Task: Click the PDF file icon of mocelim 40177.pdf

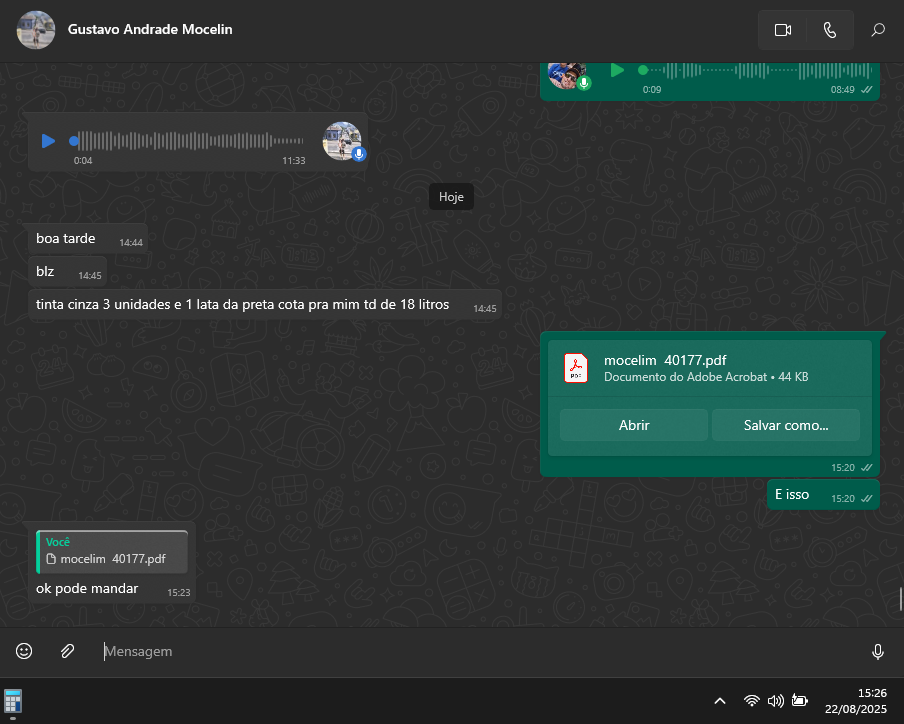Action: 576,368
